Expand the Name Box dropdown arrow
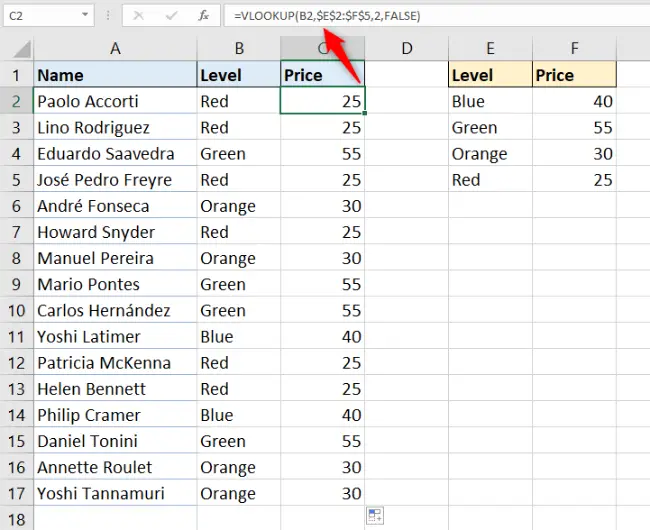The height and width of the screenshot is (530, 650). click(85, 15)
